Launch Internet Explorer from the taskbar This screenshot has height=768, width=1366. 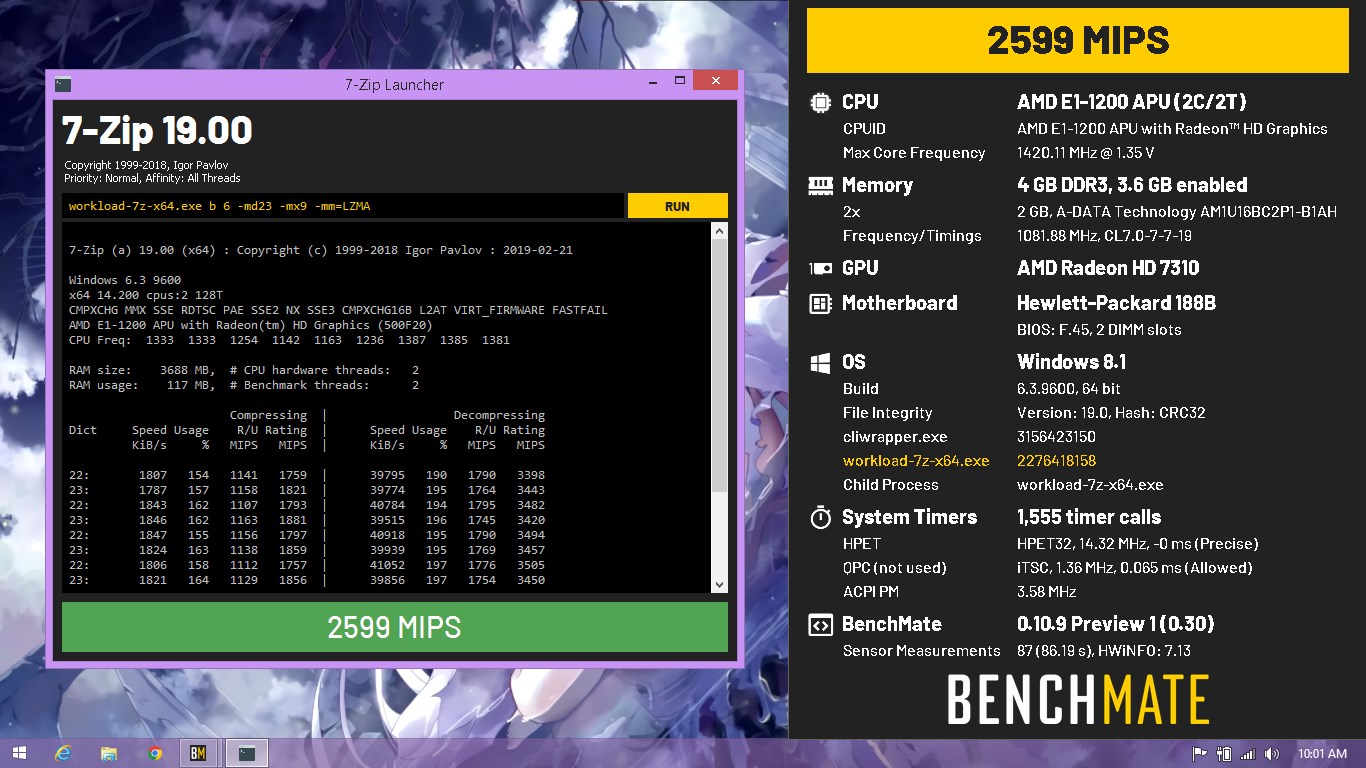click(64, 753)
